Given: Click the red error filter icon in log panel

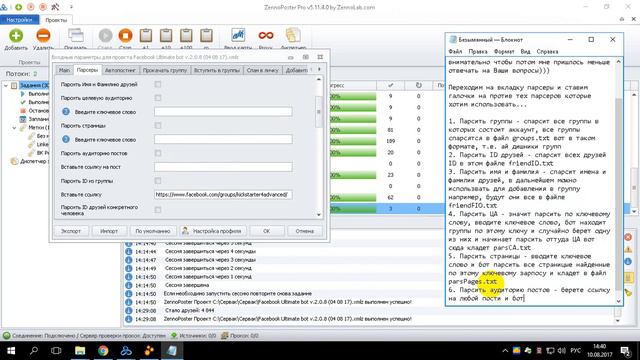Looking at the screenshot, I should point(628,237).
